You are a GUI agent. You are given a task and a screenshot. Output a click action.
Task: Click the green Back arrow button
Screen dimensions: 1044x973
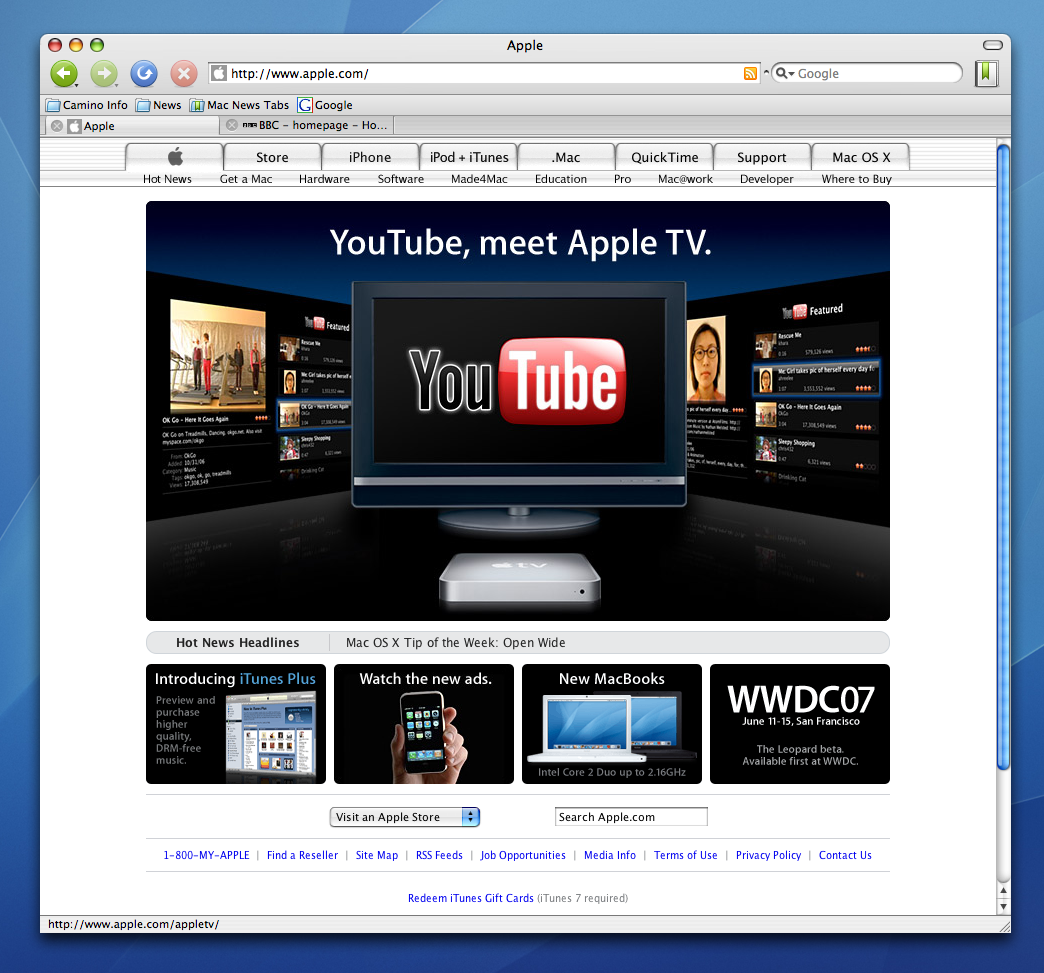(x=64, y=73)
